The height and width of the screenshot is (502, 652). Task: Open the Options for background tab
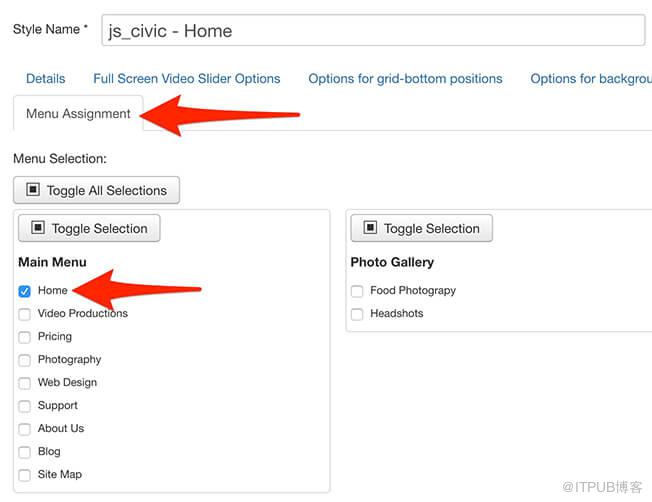591,79
